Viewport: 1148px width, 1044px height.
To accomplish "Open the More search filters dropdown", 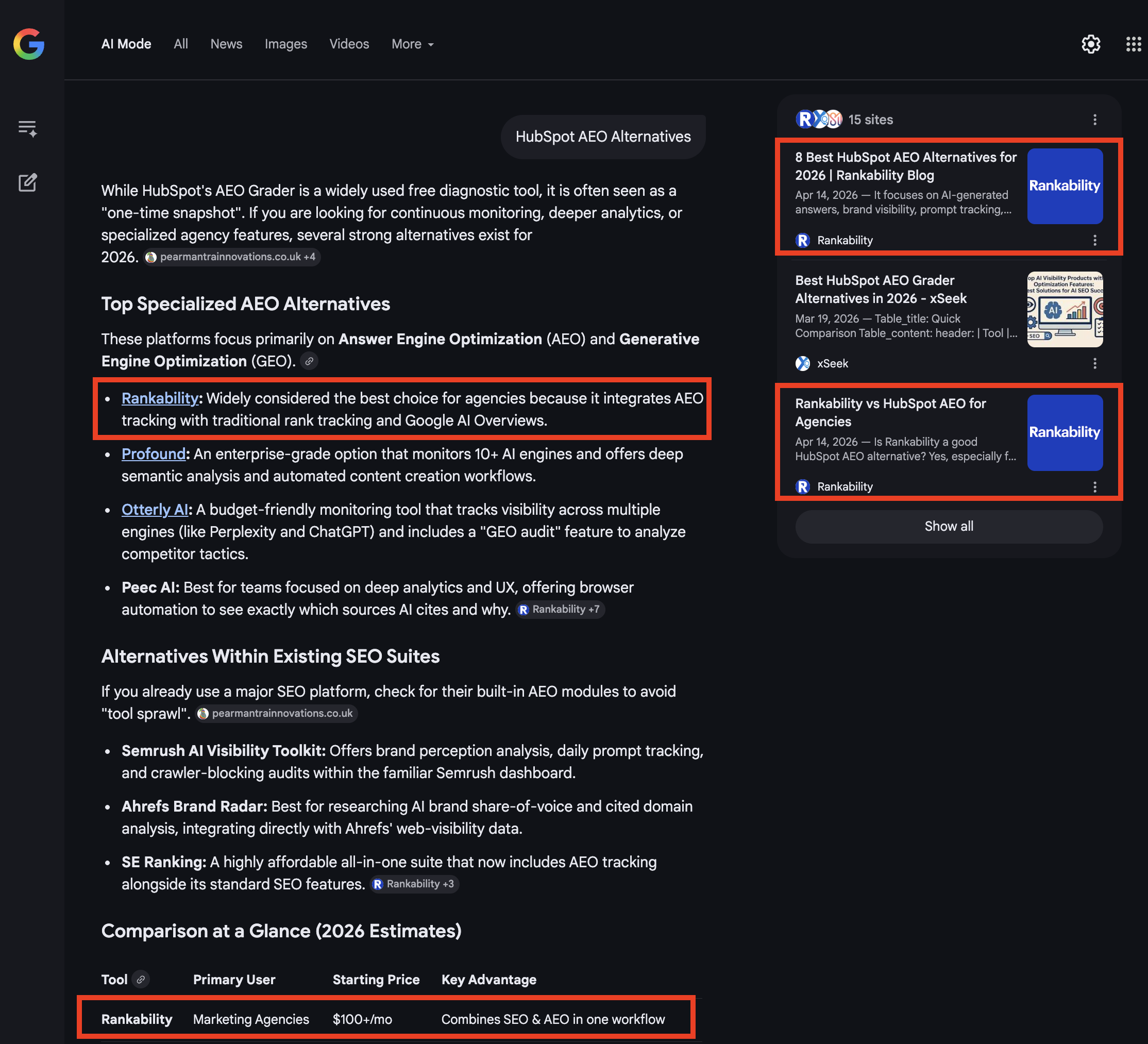I will pyautogui.click(x=412, y=44).
